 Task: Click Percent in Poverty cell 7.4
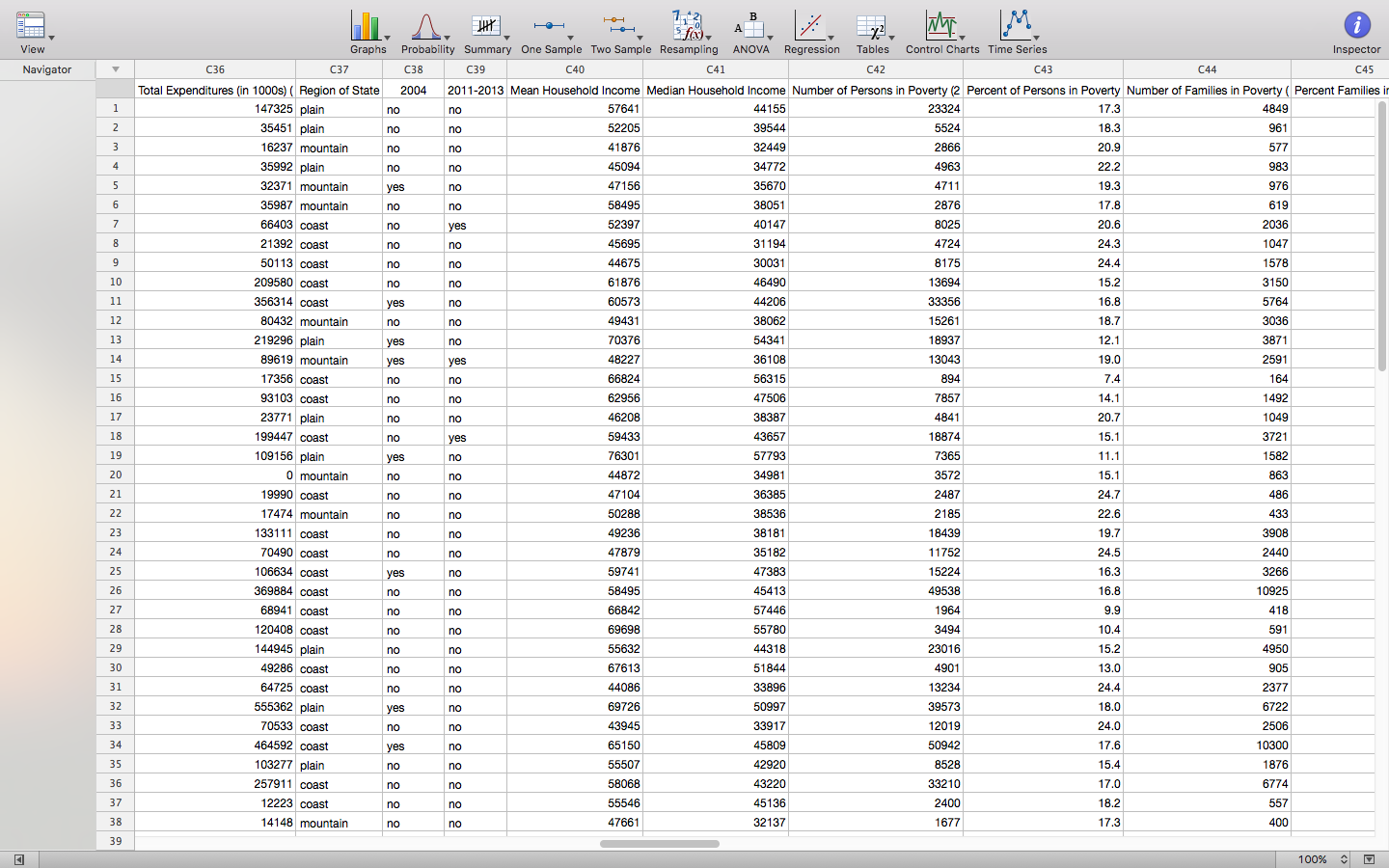[1044, 379]
